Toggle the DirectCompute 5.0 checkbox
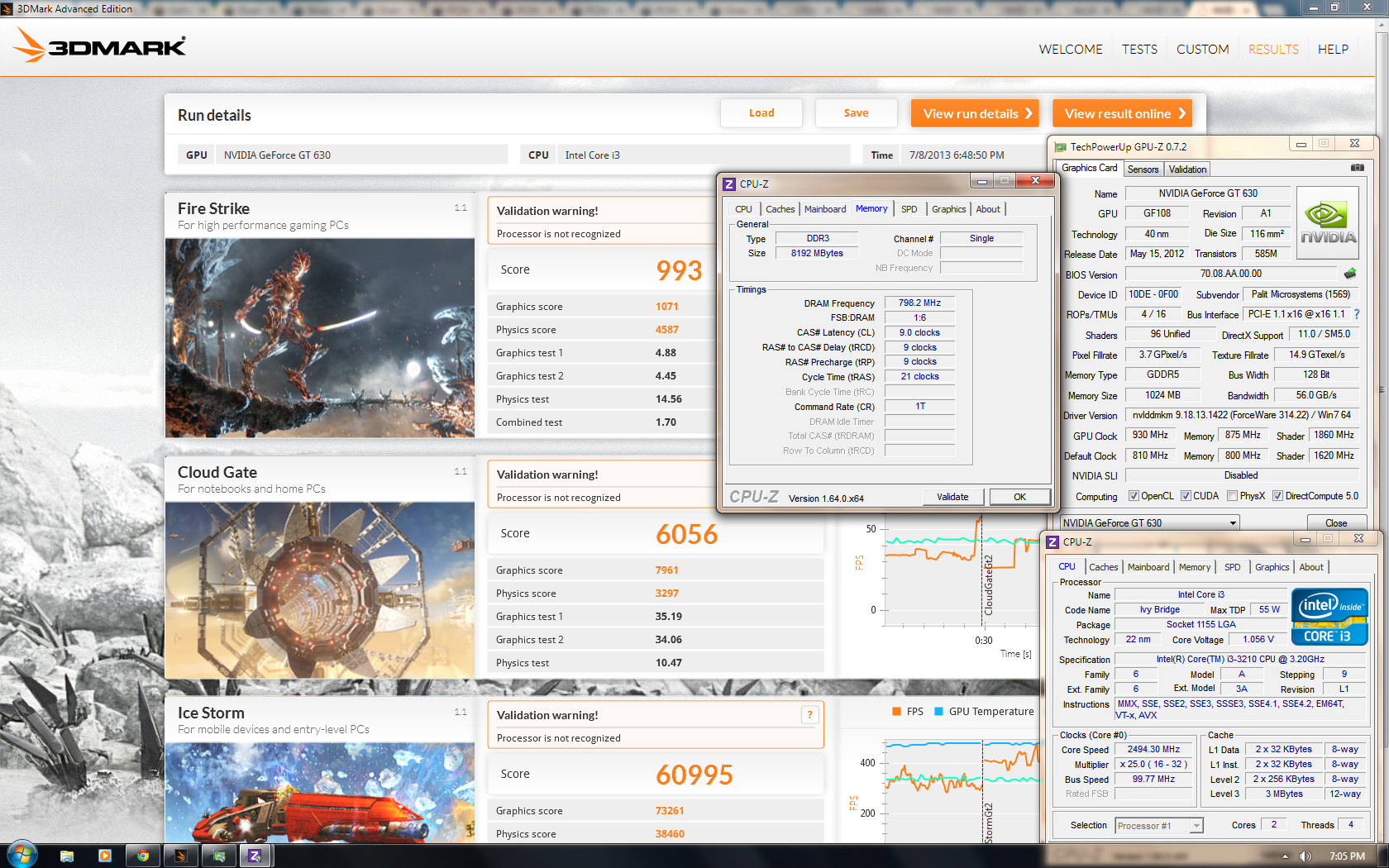 (1277, 496)
